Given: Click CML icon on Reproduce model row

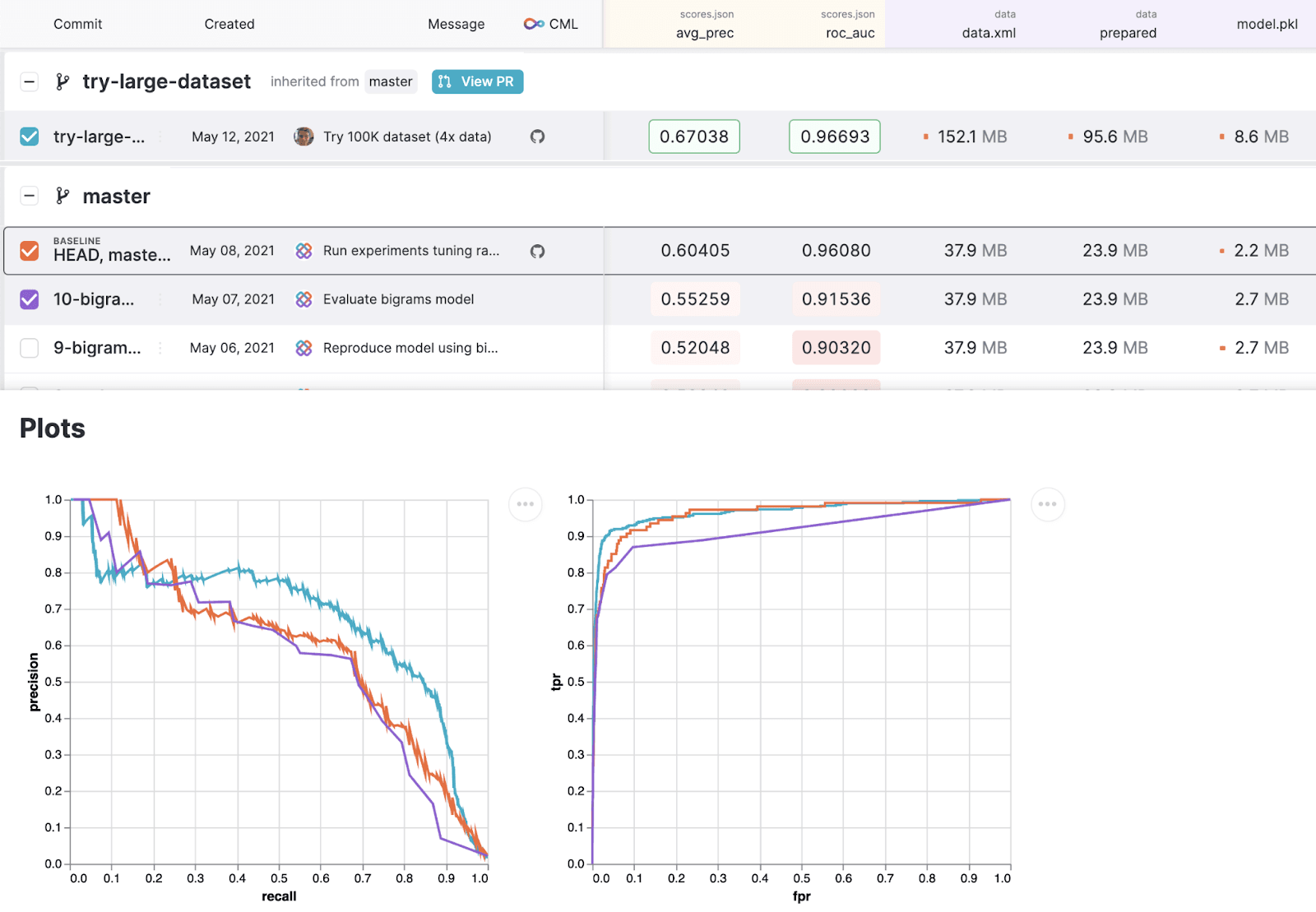Looking at the screenshot, I should tap(304, 348).
